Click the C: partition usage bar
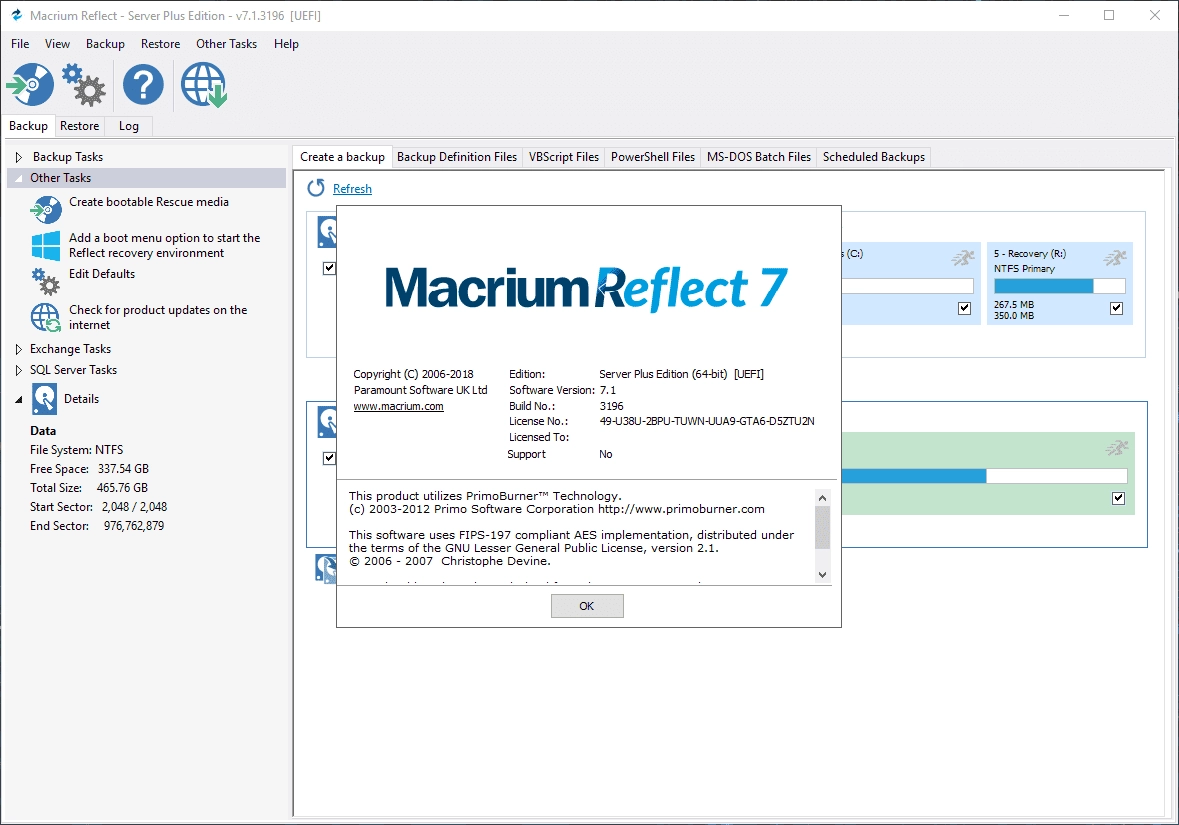 click(x=908, y=286)
